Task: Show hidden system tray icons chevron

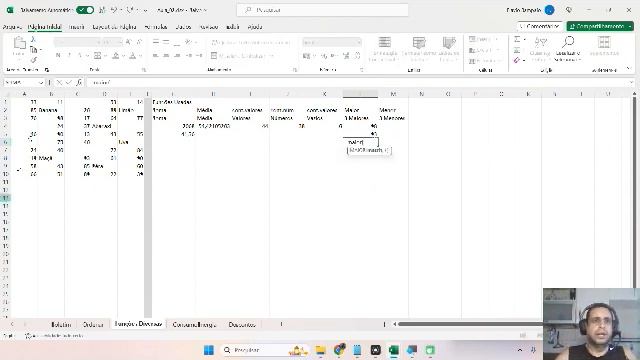Action: (520, 350)
